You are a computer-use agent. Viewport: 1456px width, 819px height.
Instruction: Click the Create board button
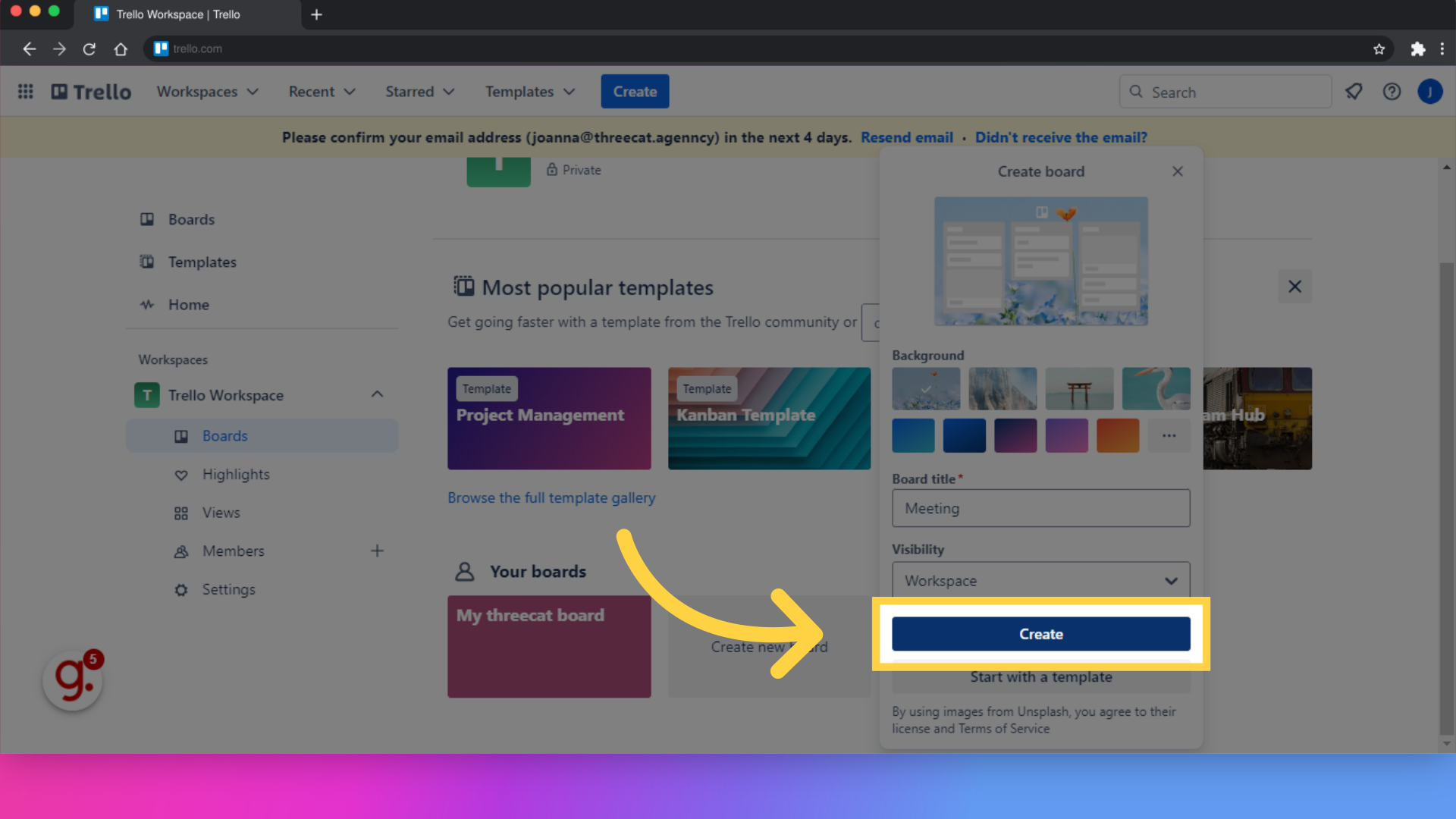(x=1040, y=633)
